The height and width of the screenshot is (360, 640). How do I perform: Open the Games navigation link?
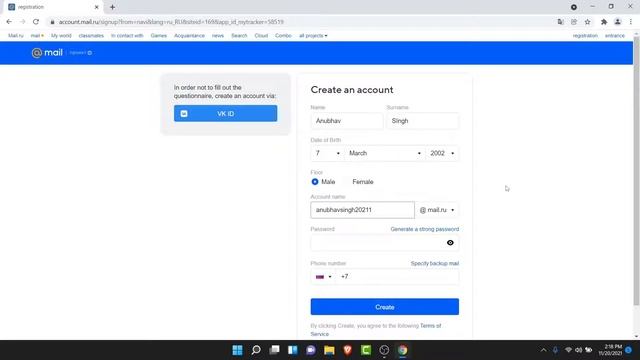pos(159,36)
